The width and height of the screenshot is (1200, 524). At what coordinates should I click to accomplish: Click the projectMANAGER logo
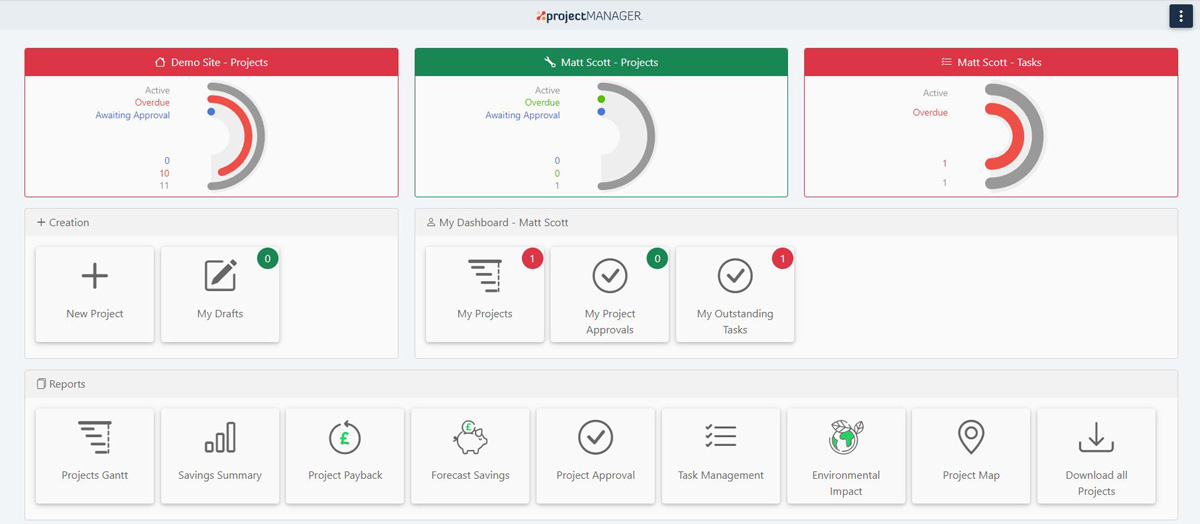click(x=588, y=16)
